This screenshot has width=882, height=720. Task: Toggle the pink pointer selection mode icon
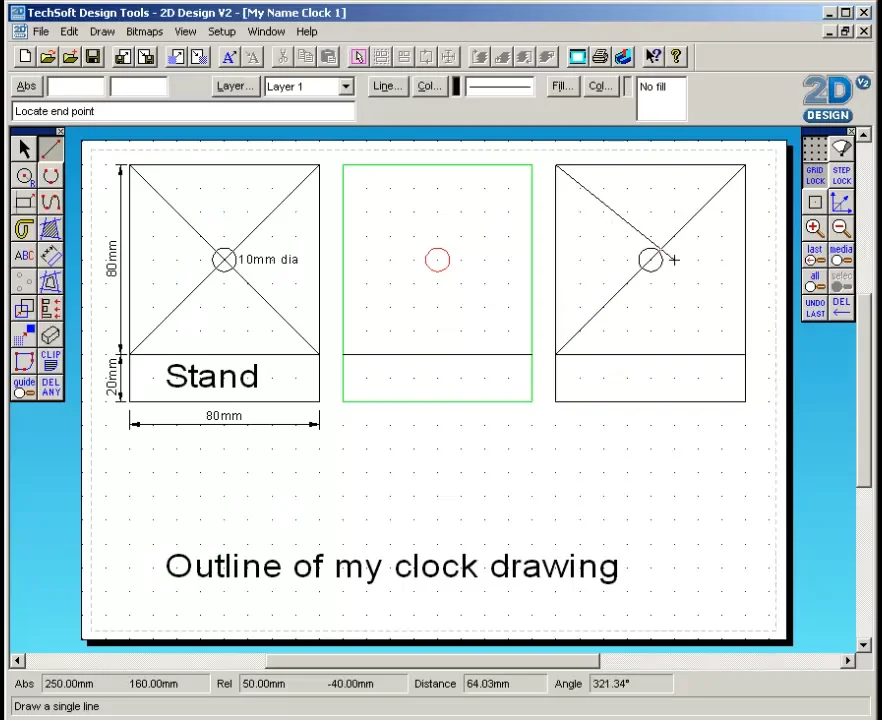pos(358,56)
